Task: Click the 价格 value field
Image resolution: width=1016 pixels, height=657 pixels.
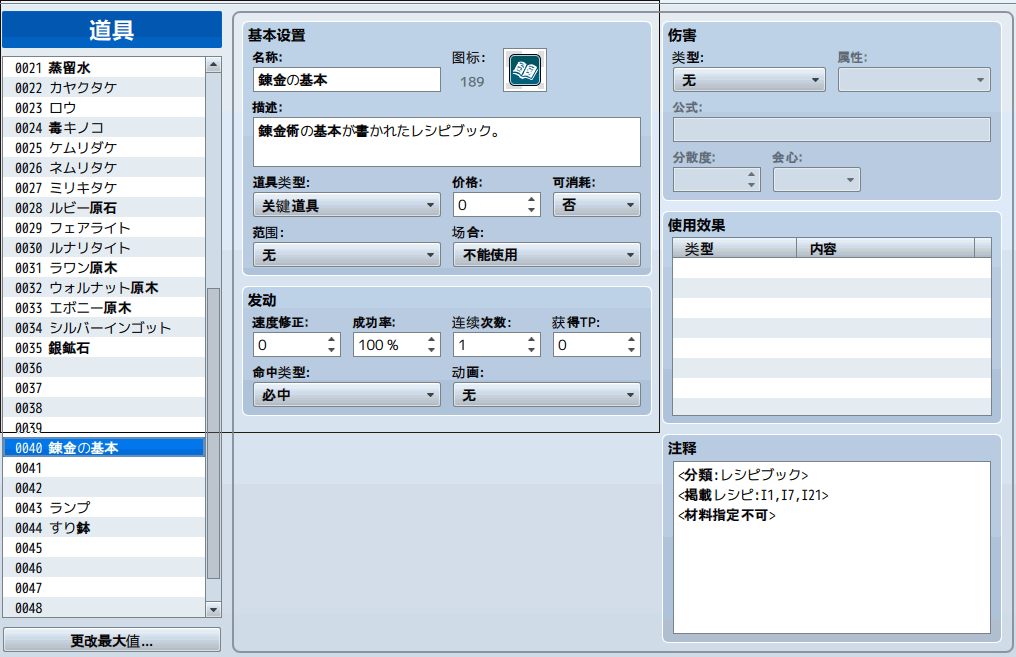Action: coord(489,205)
